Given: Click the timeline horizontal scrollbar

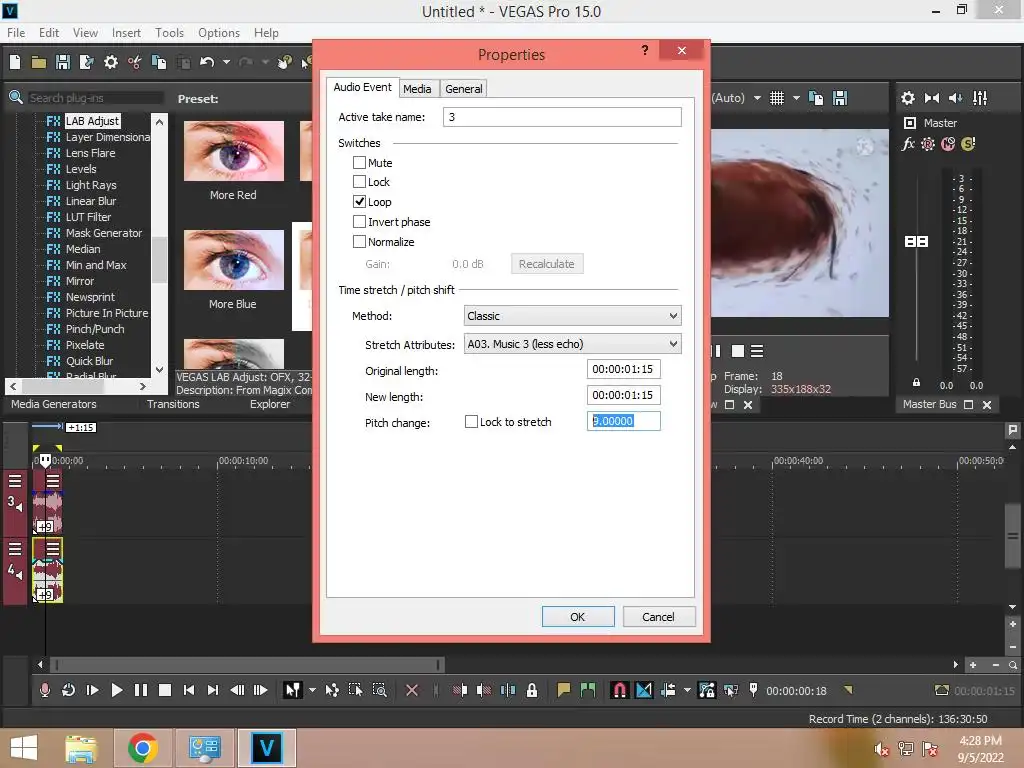Looking at the screenshot, I should tap(247, 665).
